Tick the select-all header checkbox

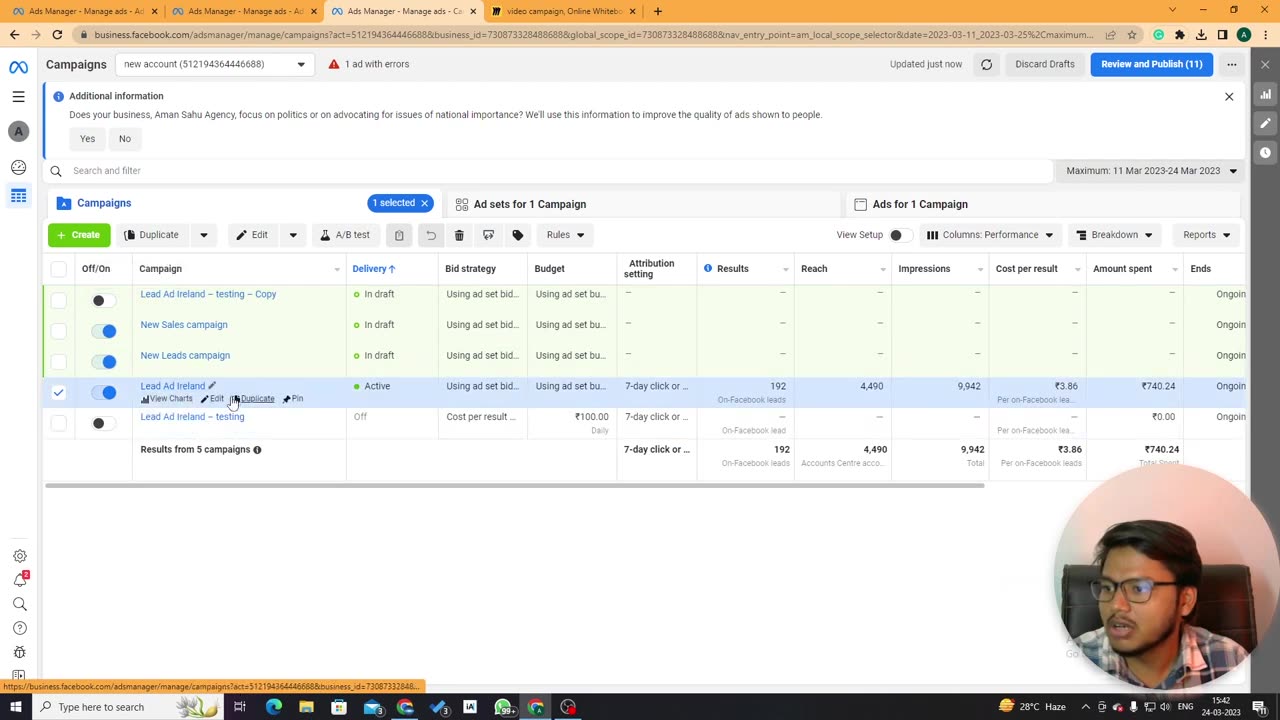pos(59,269)
